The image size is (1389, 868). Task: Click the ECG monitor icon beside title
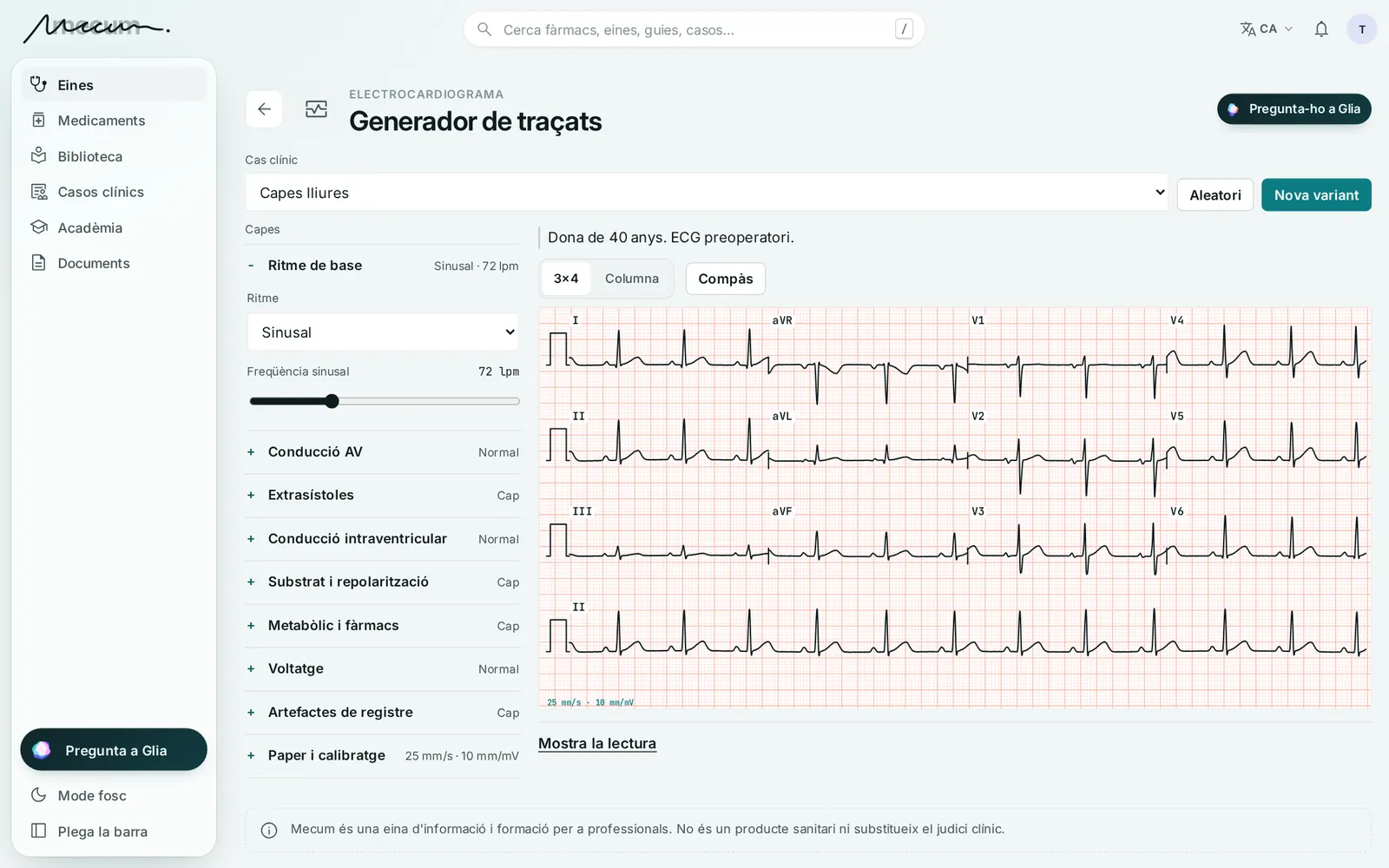(x=316, y=109)
